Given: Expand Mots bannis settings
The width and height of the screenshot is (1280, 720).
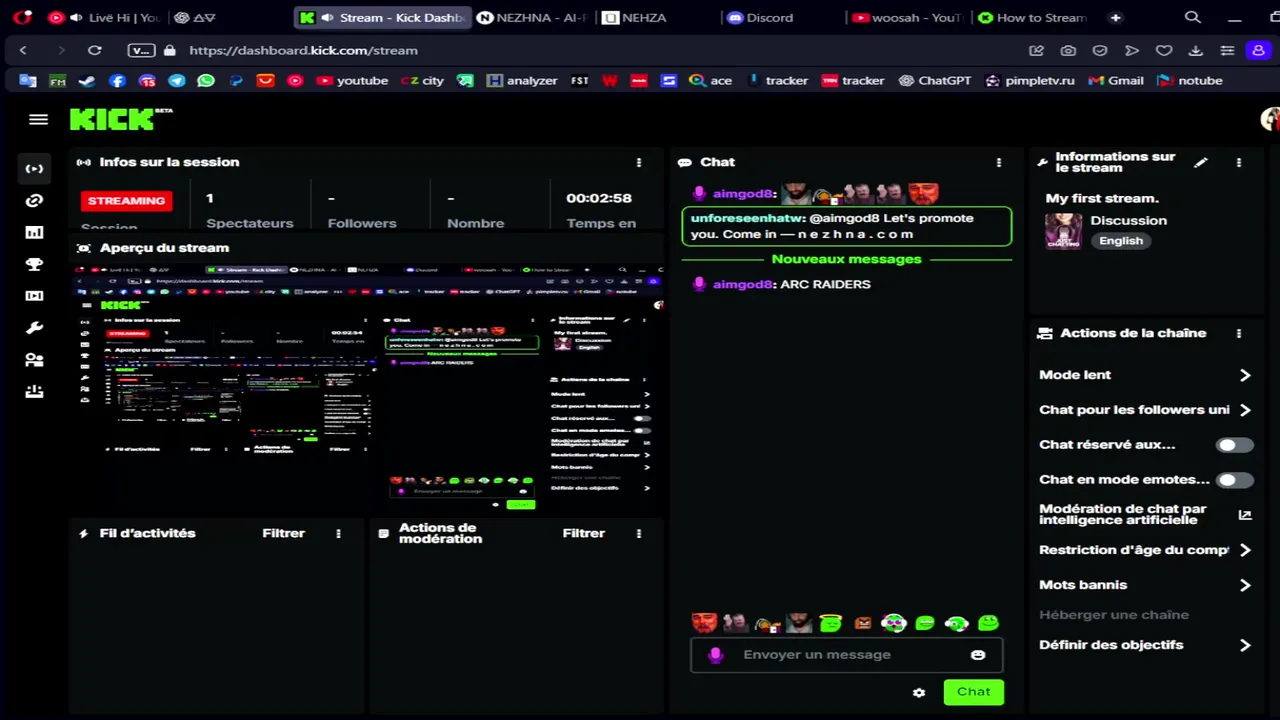Looking at the screenshot, I should (1146, 585).
